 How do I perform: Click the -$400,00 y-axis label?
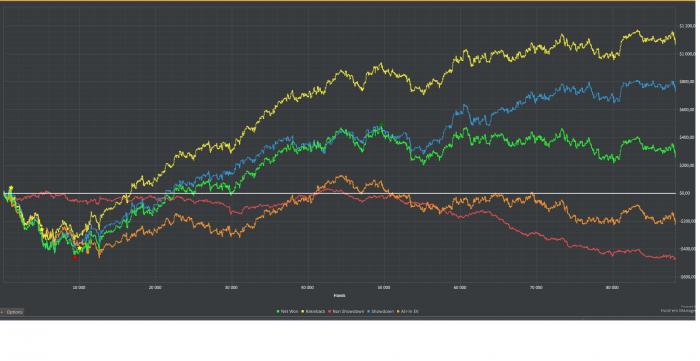point(687,249)
